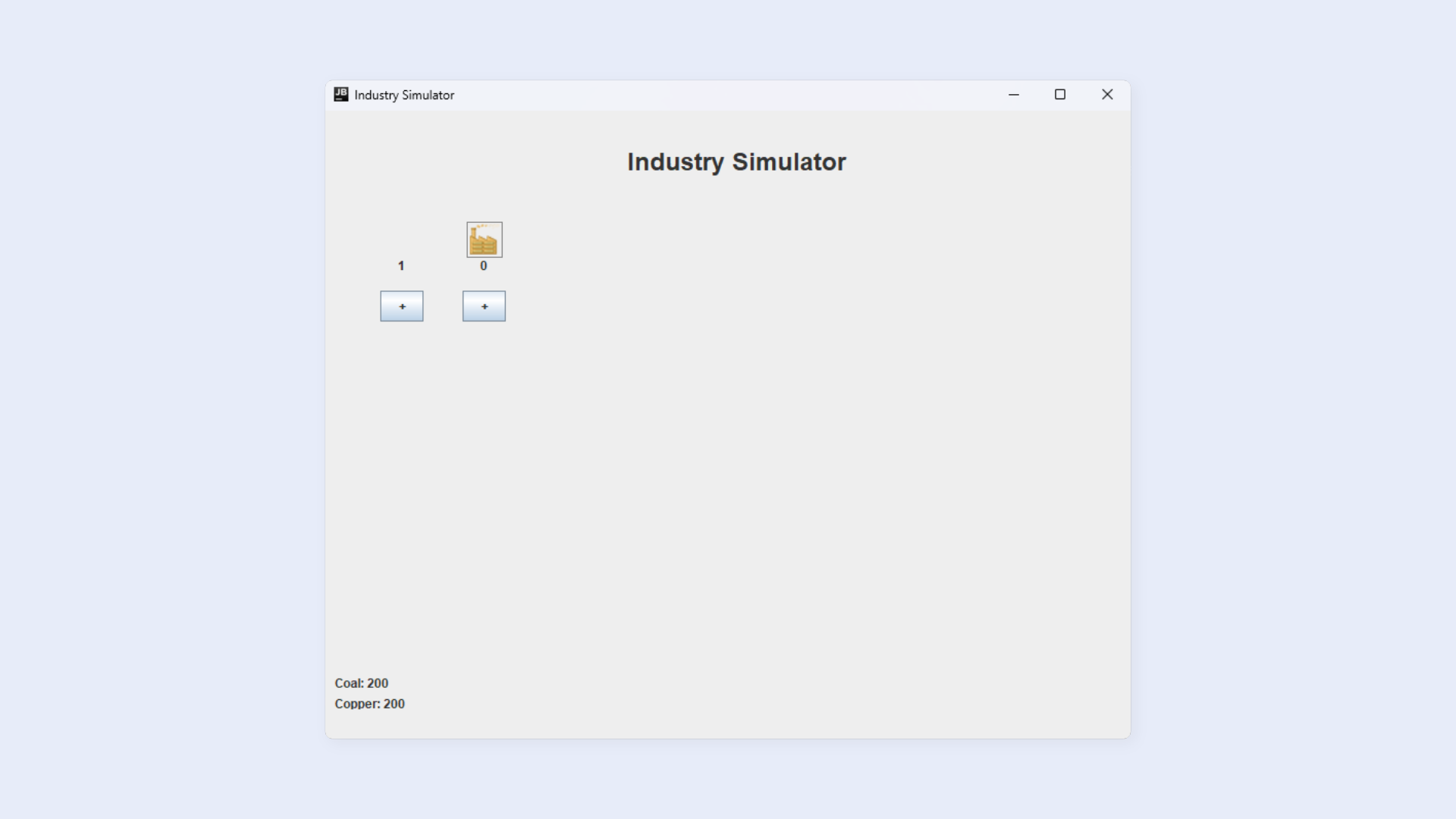Click the Industry Simulator heading
The width and height of the screenshot is (1456, 819).
point(736,162)
